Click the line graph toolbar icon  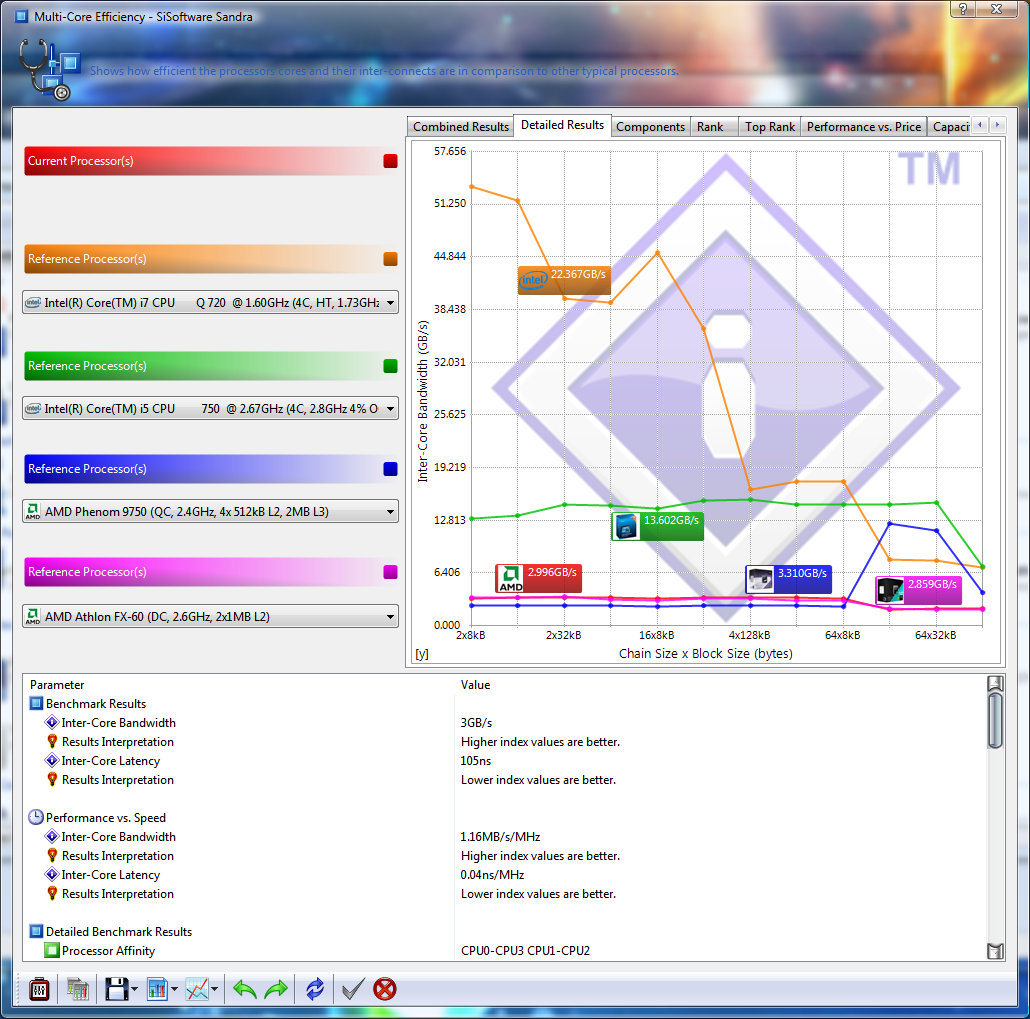pos(197,989)
